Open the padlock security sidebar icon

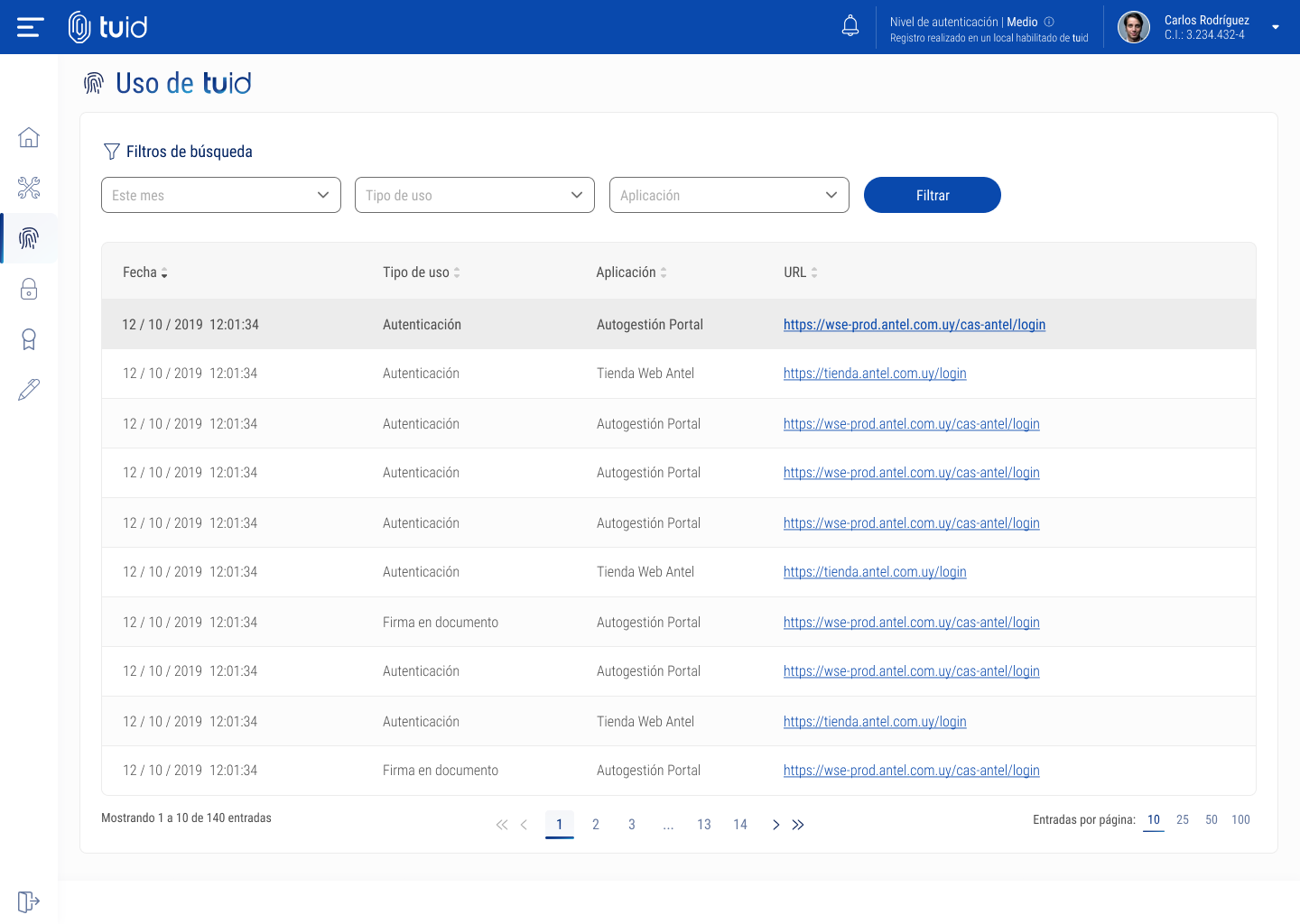[29, 289]
